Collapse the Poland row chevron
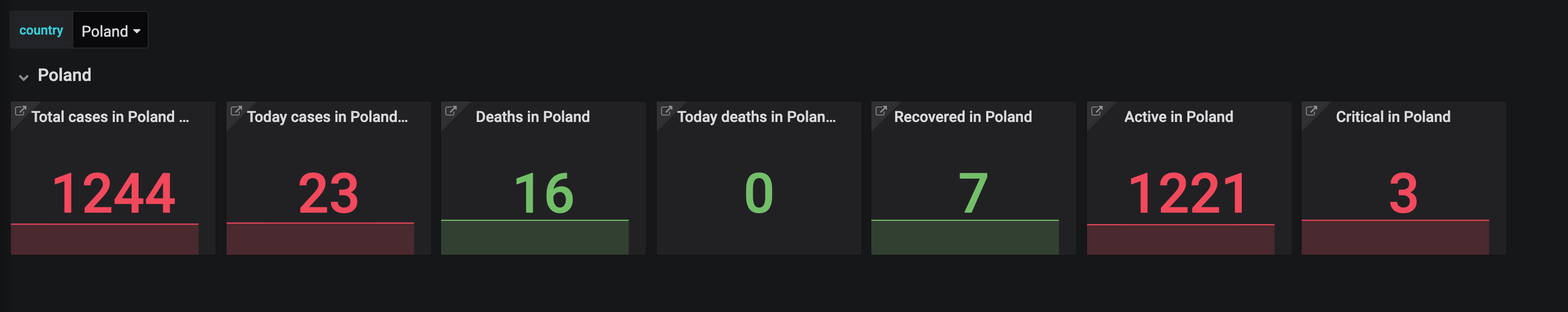Viewport: 1568px width, 312px height. [24, 77]
